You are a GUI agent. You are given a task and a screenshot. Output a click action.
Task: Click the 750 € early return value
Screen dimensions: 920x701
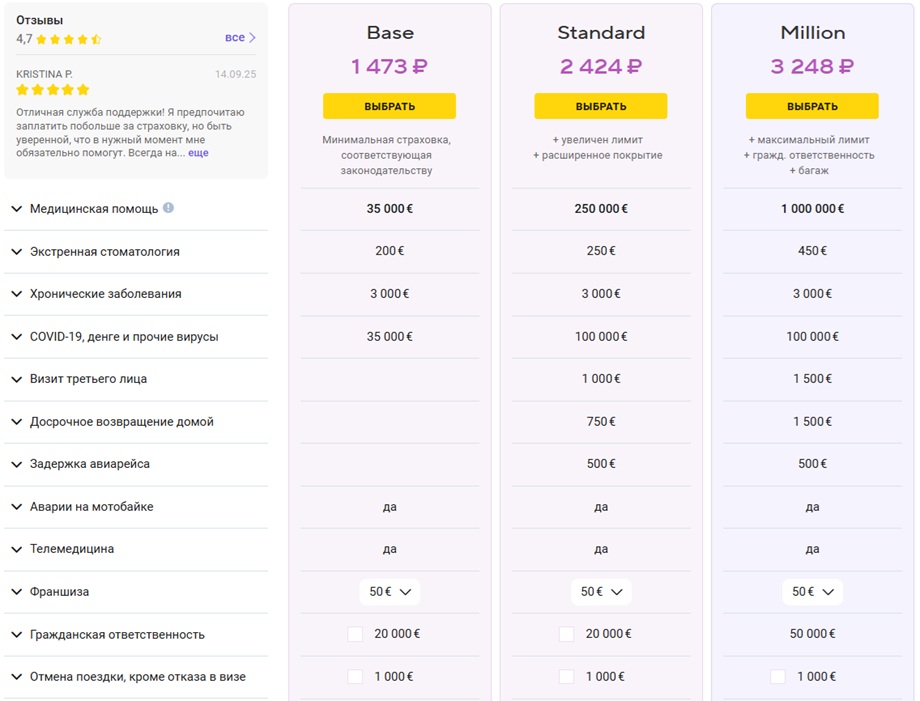click(x=601, y=422)
